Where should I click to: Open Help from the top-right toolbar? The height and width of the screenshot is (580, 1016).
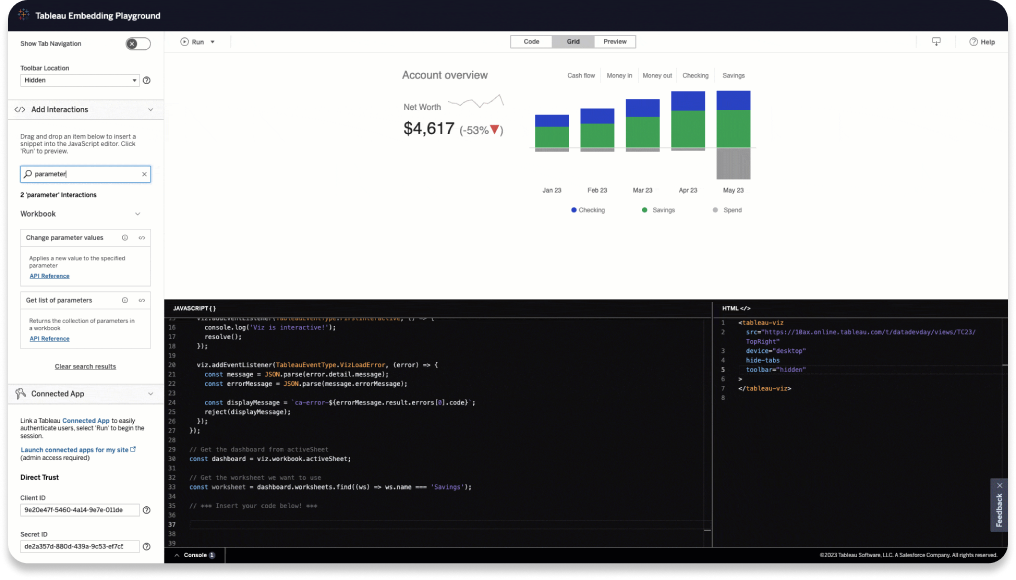tap(981, 42)
